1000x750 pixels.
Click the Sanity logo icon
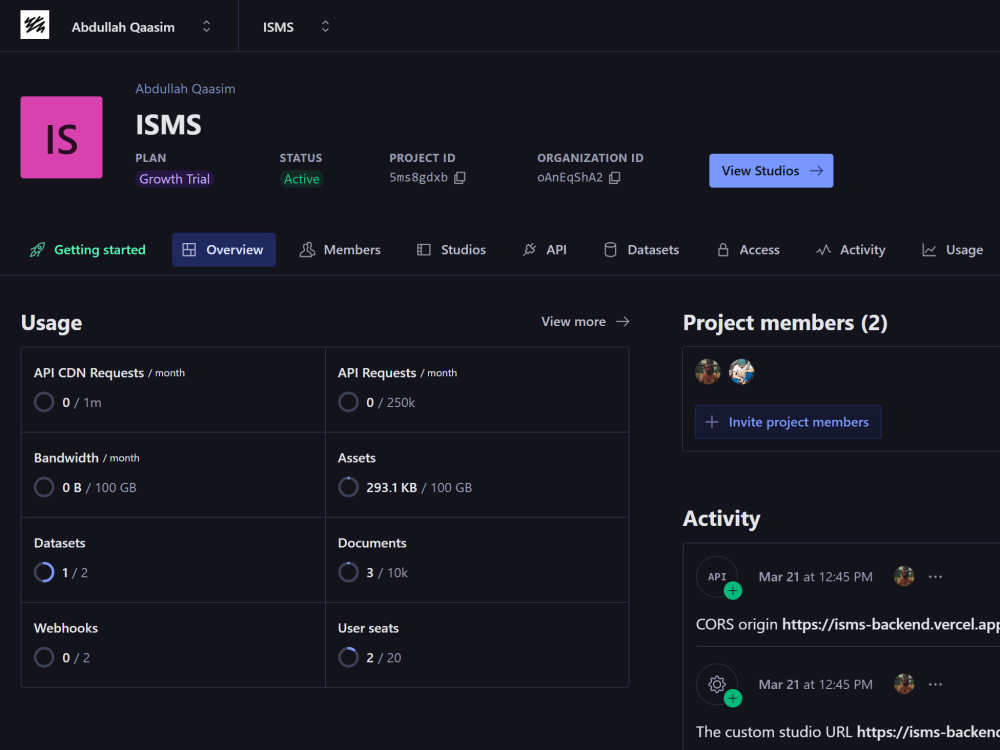(x=34, y=26)
